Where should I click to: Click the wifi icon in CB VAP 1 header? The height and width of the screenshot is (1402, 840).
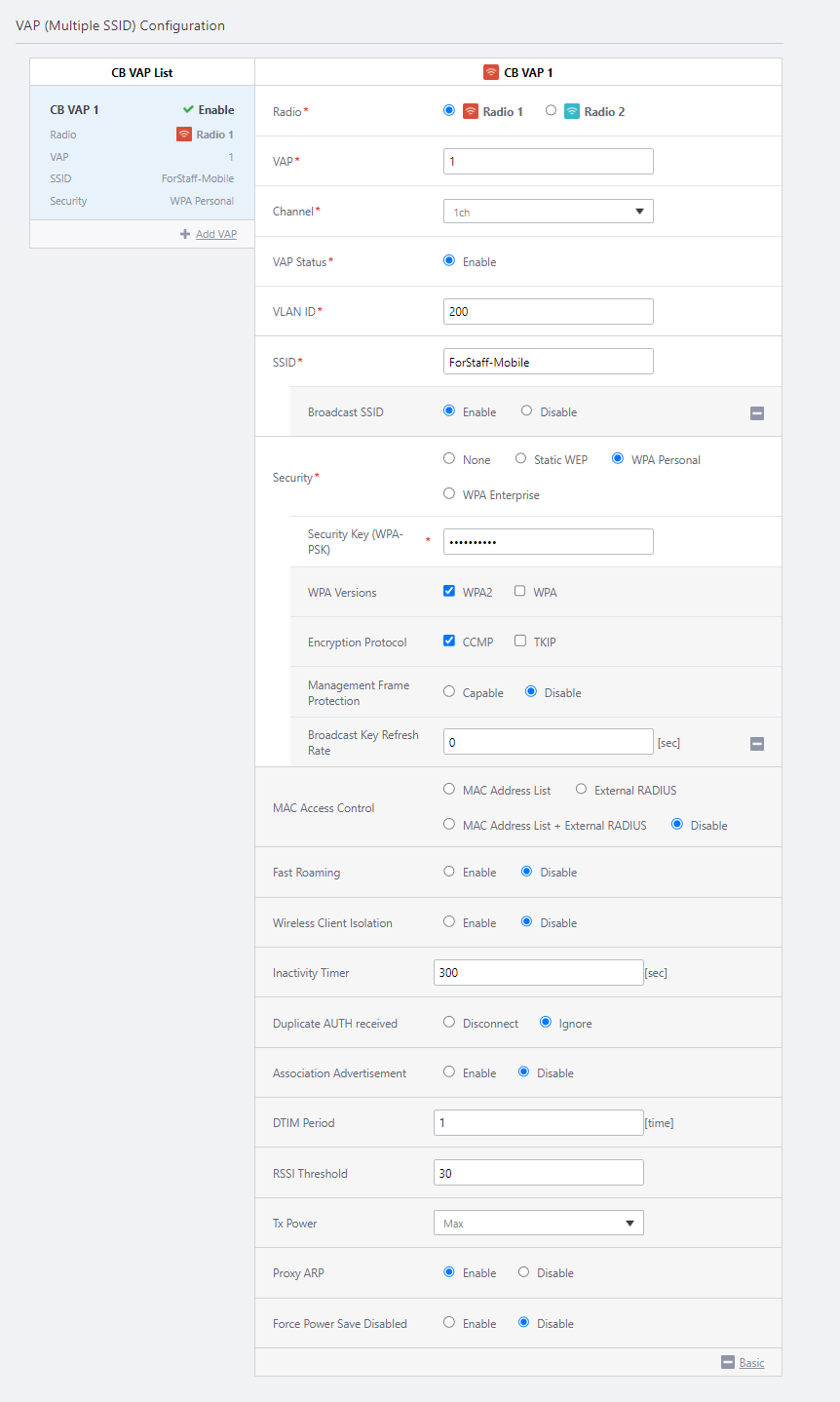click(491, 72)
